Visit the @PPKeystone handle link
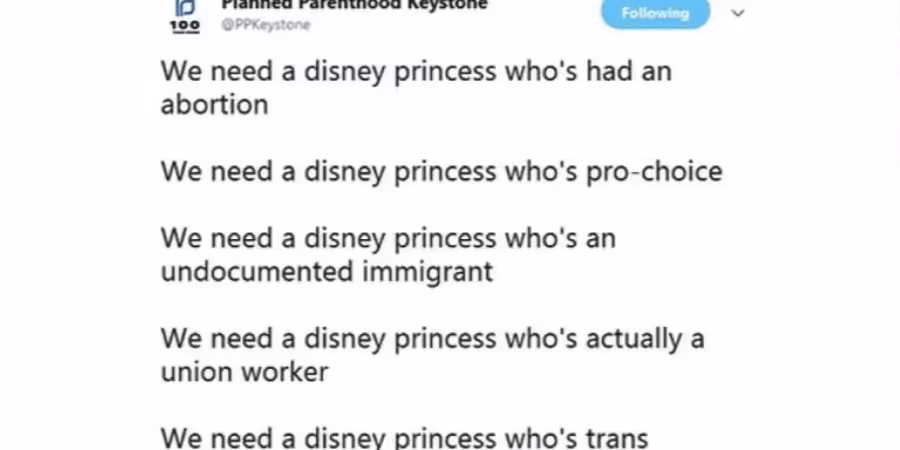This screenshot has height=450, width=900. point(266,25)
